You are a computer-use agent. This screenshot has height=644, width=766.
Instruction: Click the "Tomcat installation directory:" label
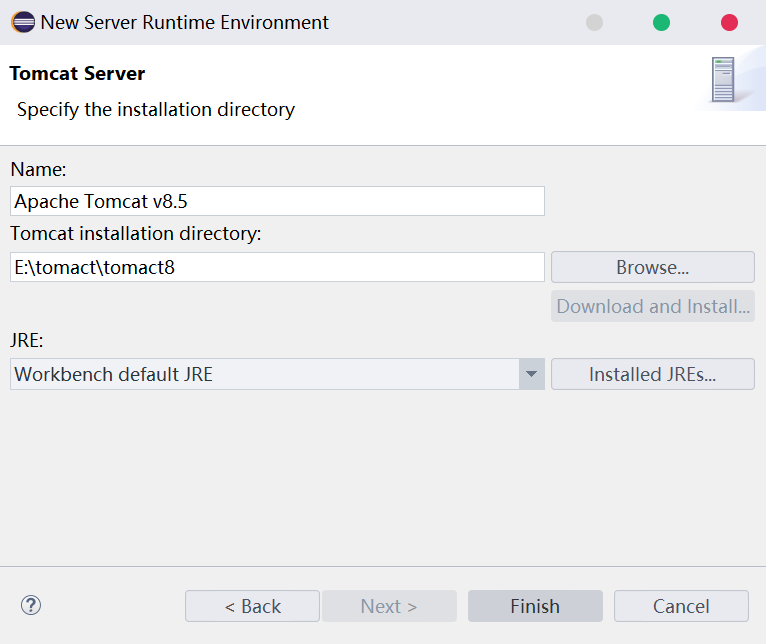[x=136, y=234]
